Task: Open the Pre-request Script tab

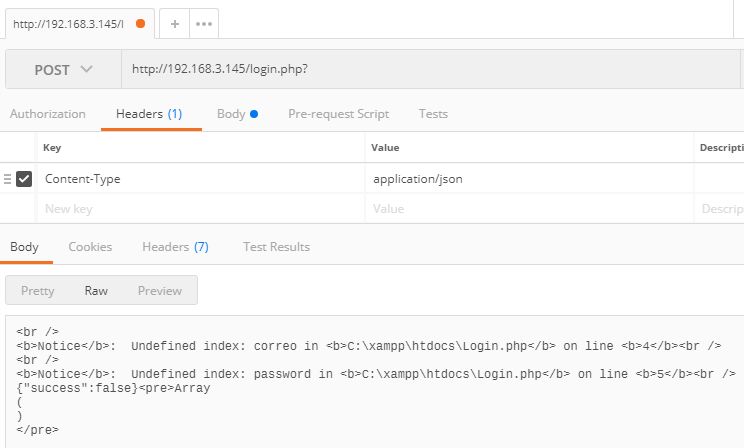Action: [x=338, y=114]
